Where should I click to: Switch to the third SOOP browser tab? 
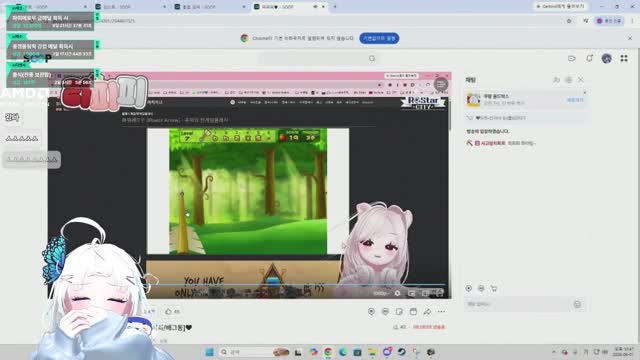click(210, 7)
